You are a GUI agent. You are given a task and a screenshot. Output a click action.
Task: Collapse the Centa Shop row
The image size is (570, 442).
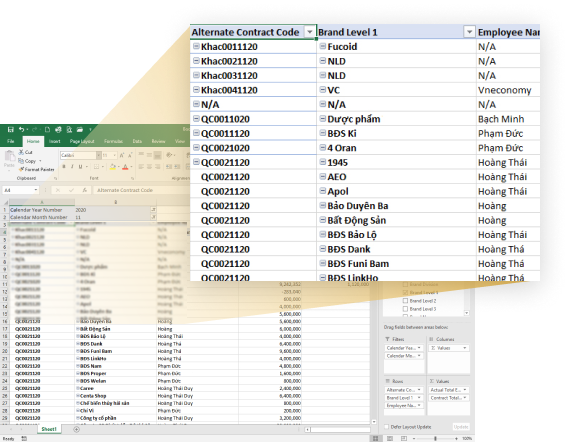pyautogui.click(x=78, y=395)
